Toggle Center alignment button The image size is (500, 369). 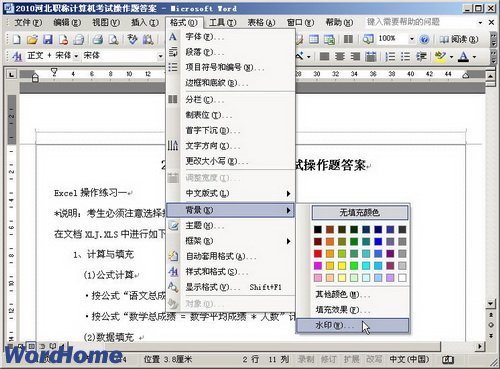pos(340,56)
